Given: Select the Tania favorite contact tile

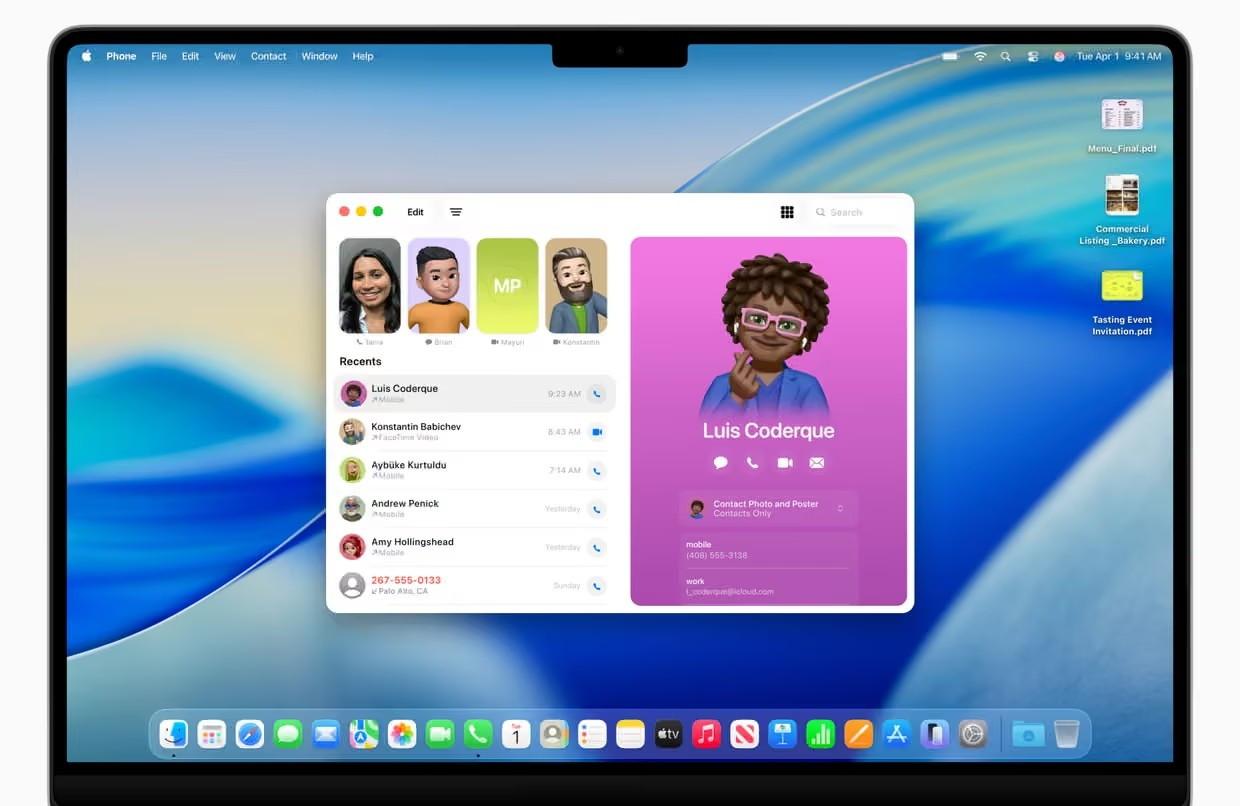Looking at the screenshot, I should point(370,286).
